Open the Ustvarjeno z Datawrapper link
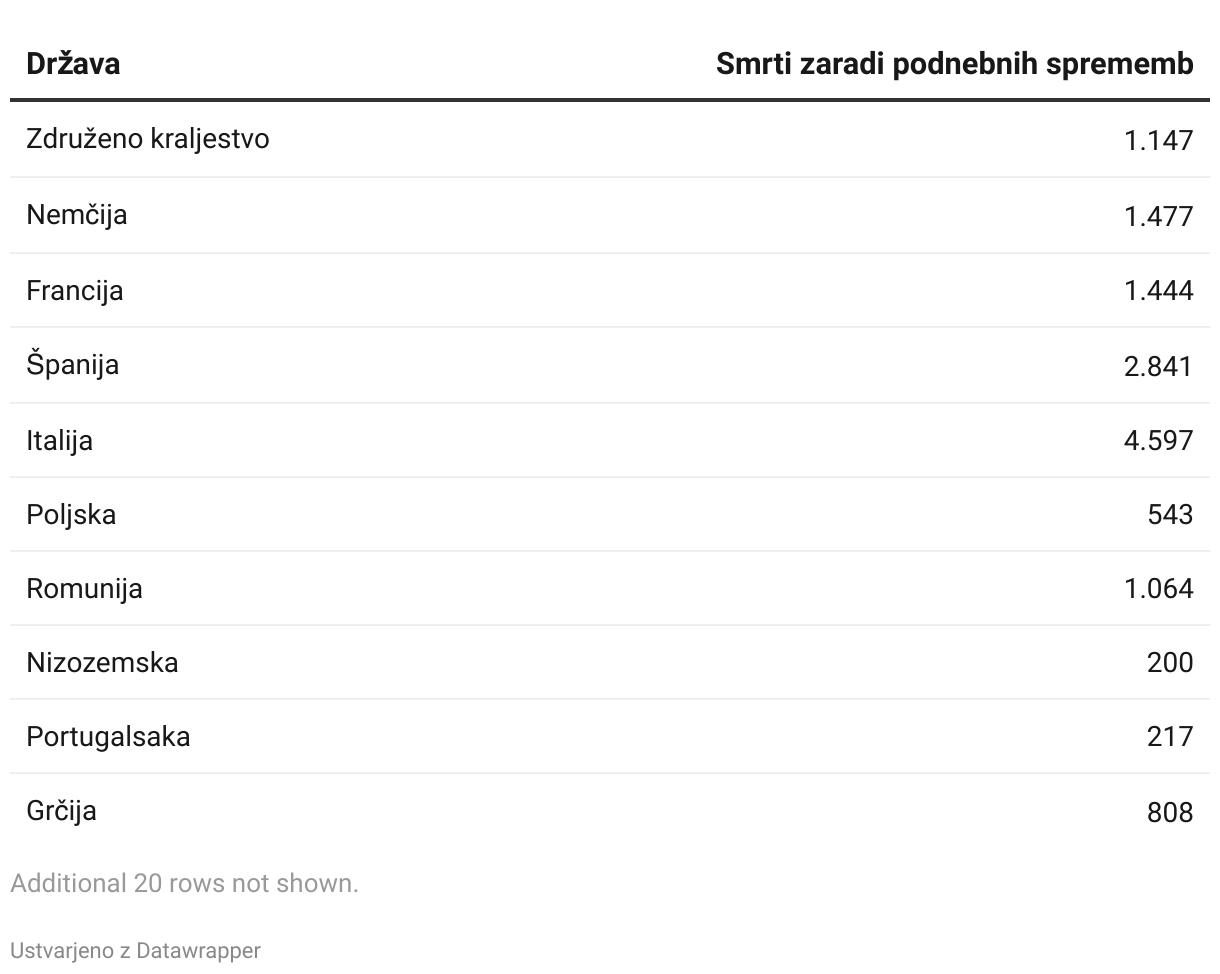The height and width of the screenshot is (974, 1220). point(135,950)
